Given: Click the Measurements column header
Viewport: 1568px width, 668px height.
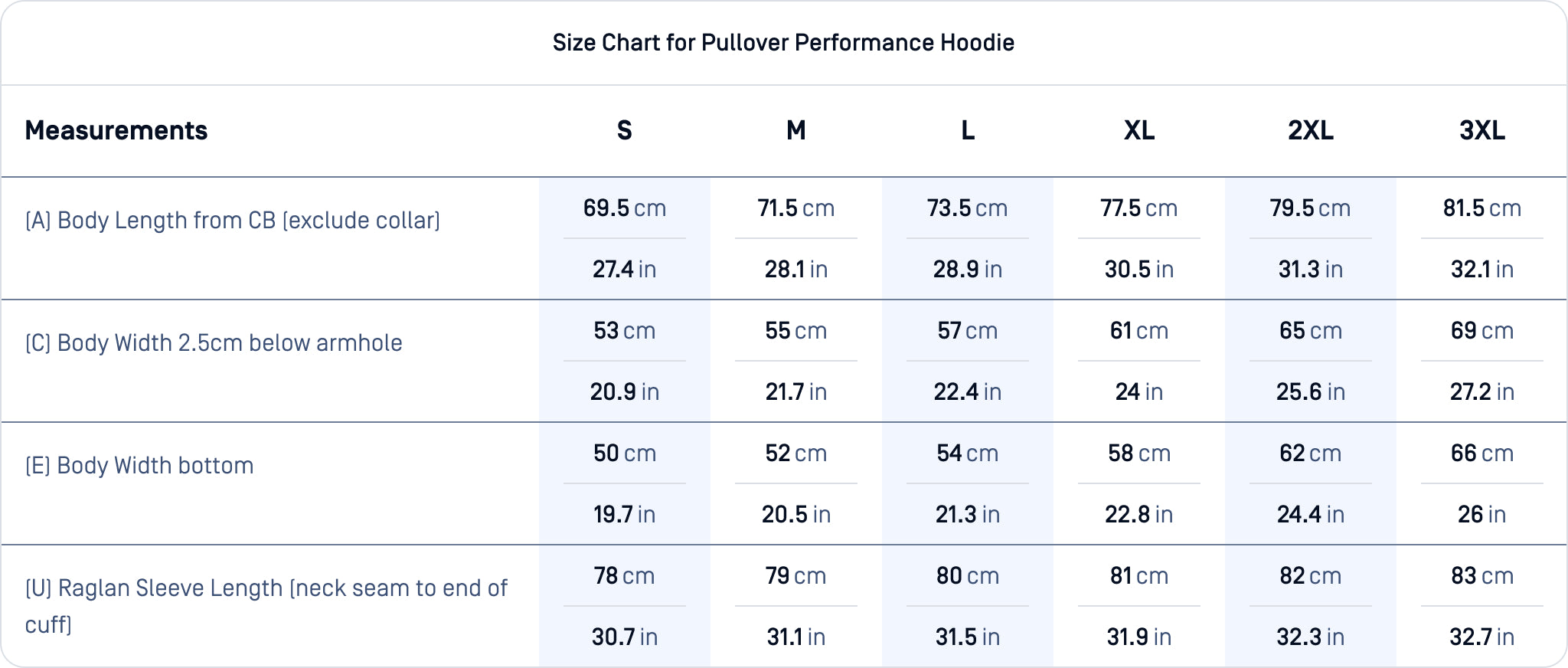Looking at the screenshot, I should pos(116,130).
